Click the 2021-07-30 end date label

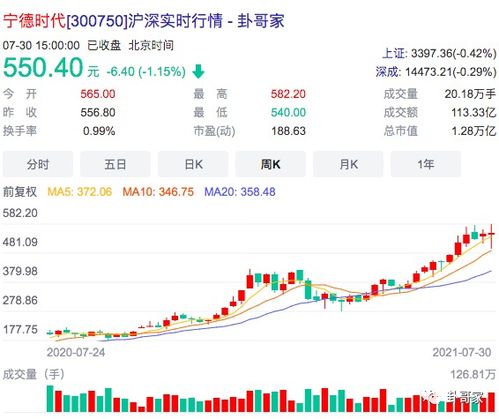(x=462, y=352)
